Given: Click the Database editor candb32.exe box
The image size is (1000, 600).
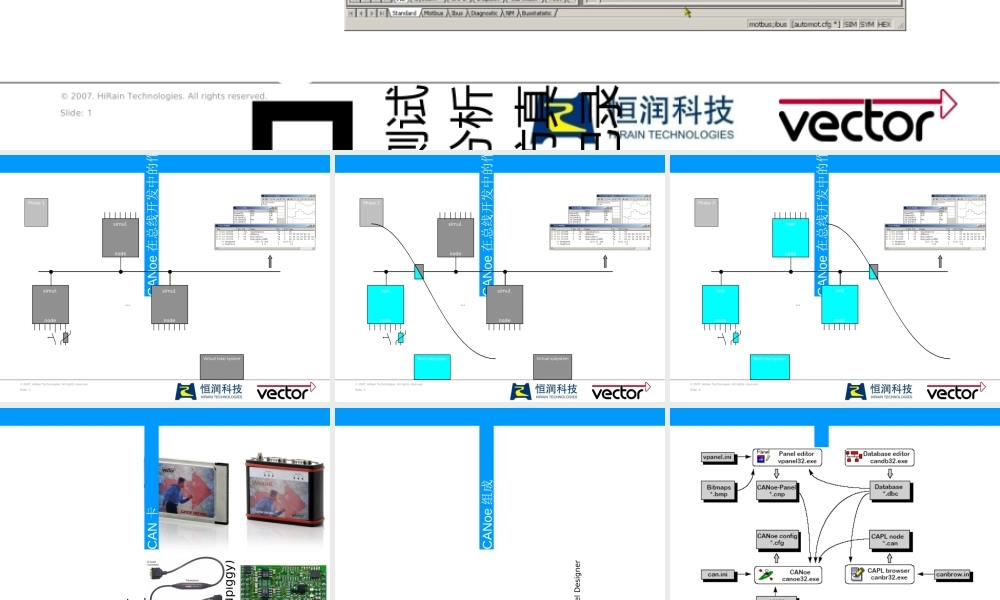Looking at the screenshot, I should tap(879, 457).
